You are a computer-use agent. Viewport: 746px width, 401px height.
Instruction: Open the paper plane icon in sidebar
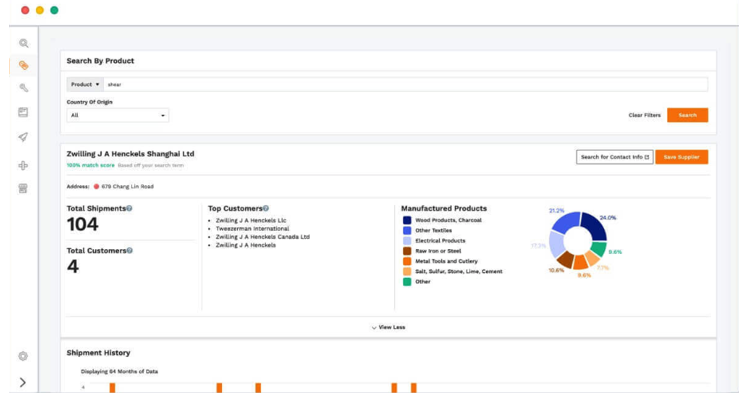coord(23,137)
